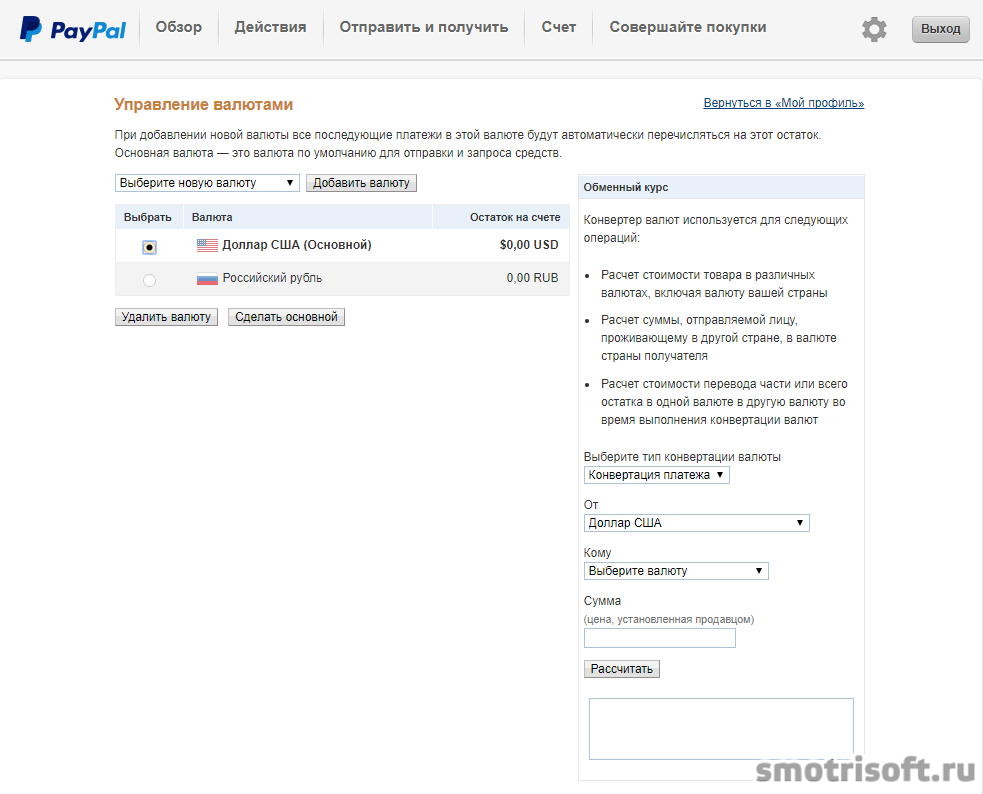Click the Сделать основной button
This screenshot has height=794, width=983.
(x=286, y=317)
